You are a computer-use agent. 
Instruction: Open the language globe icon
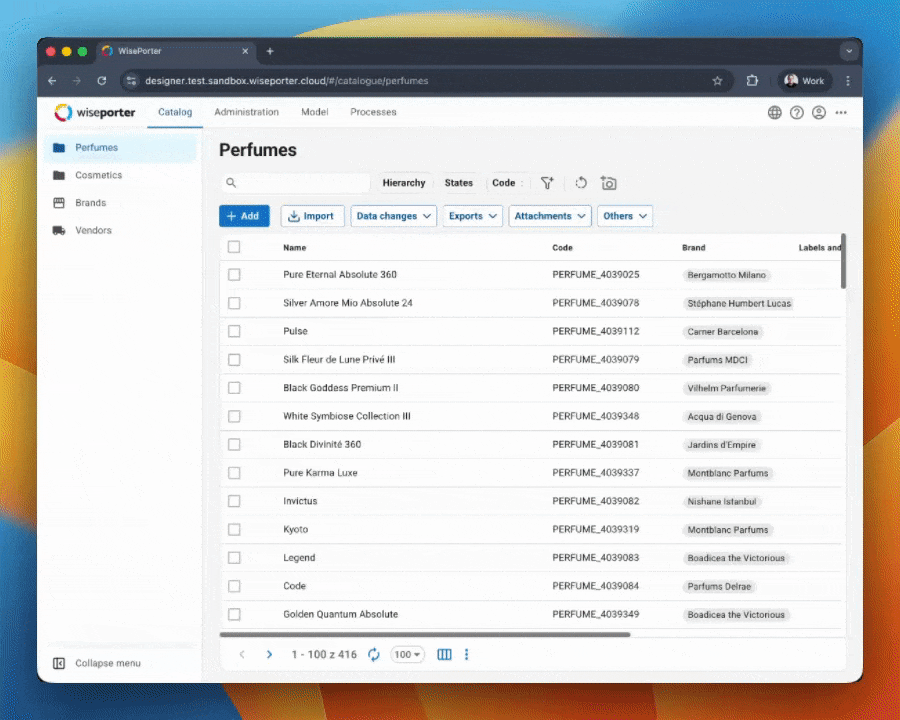click(775, 113)
